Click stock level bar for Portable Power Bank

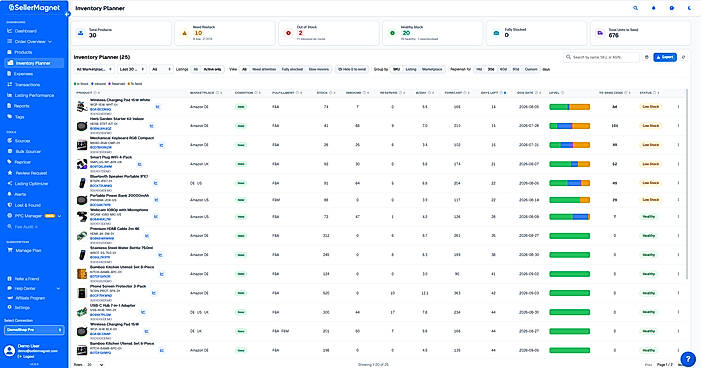570,200
